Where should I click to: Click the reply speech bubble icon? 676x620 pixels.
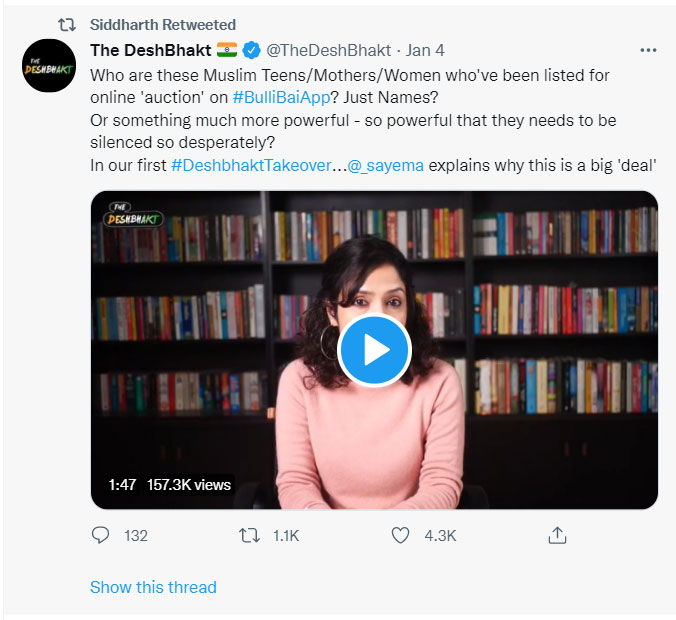tap(100, 536)
